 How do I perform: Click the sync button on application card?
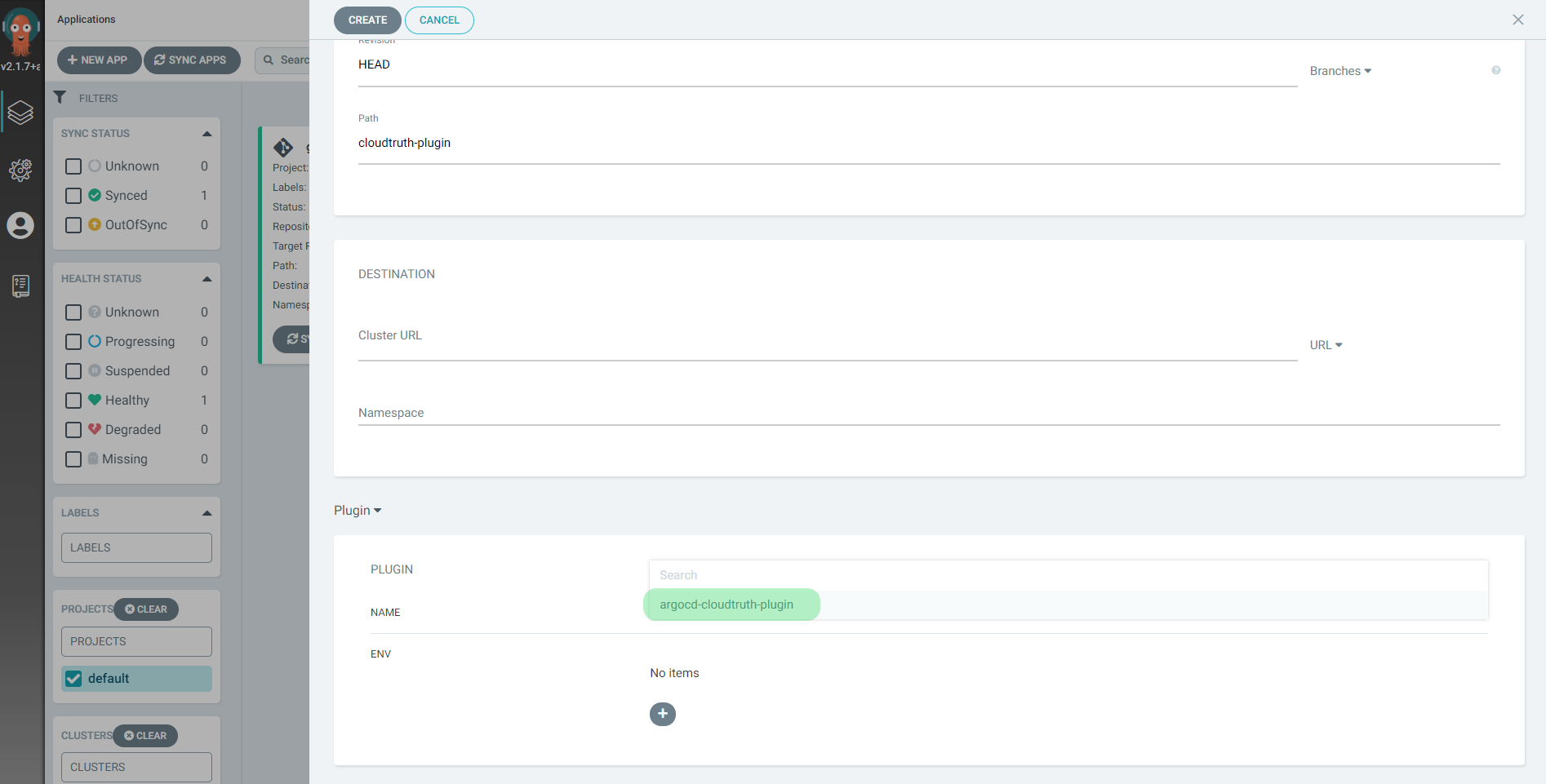291,339
